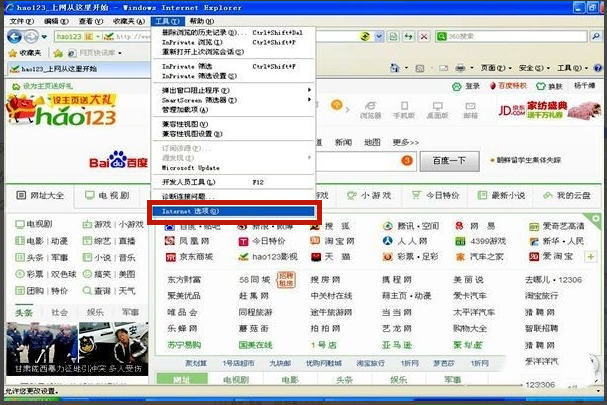The width and height of the screenshot is (607, 405).
Task: Open the address bar history dropdown arrow
Action: pyautogui.click(x=379, y=36)
